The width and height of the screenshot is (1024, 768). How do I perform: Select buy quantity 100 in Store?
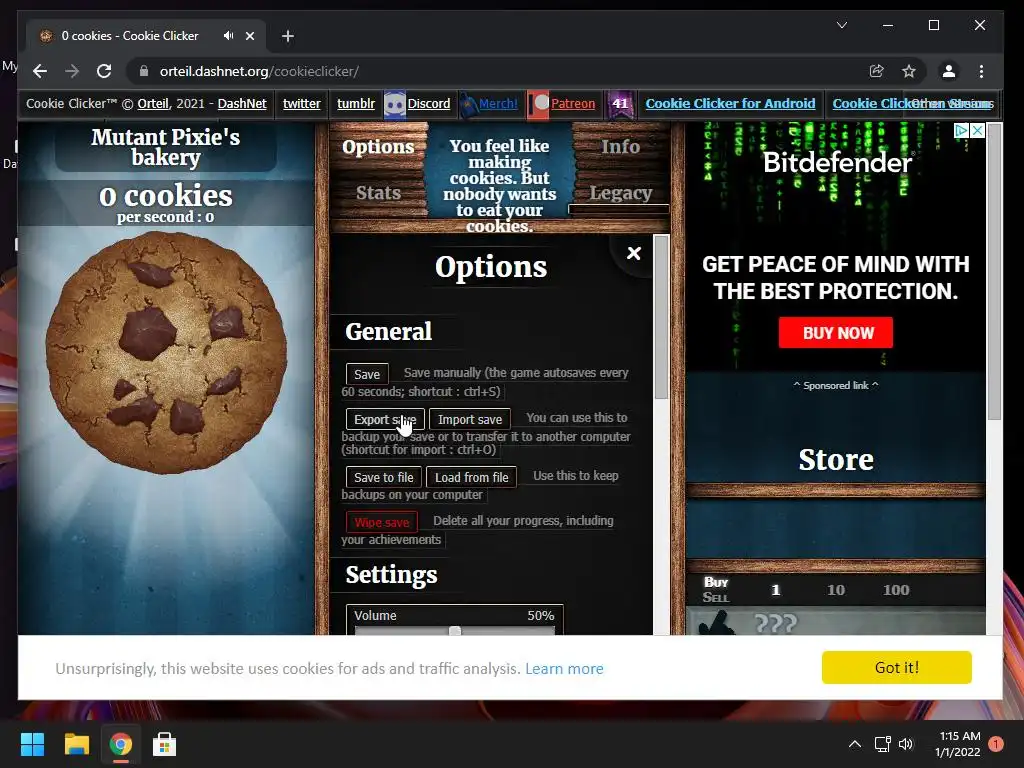(x=896, y=590)
